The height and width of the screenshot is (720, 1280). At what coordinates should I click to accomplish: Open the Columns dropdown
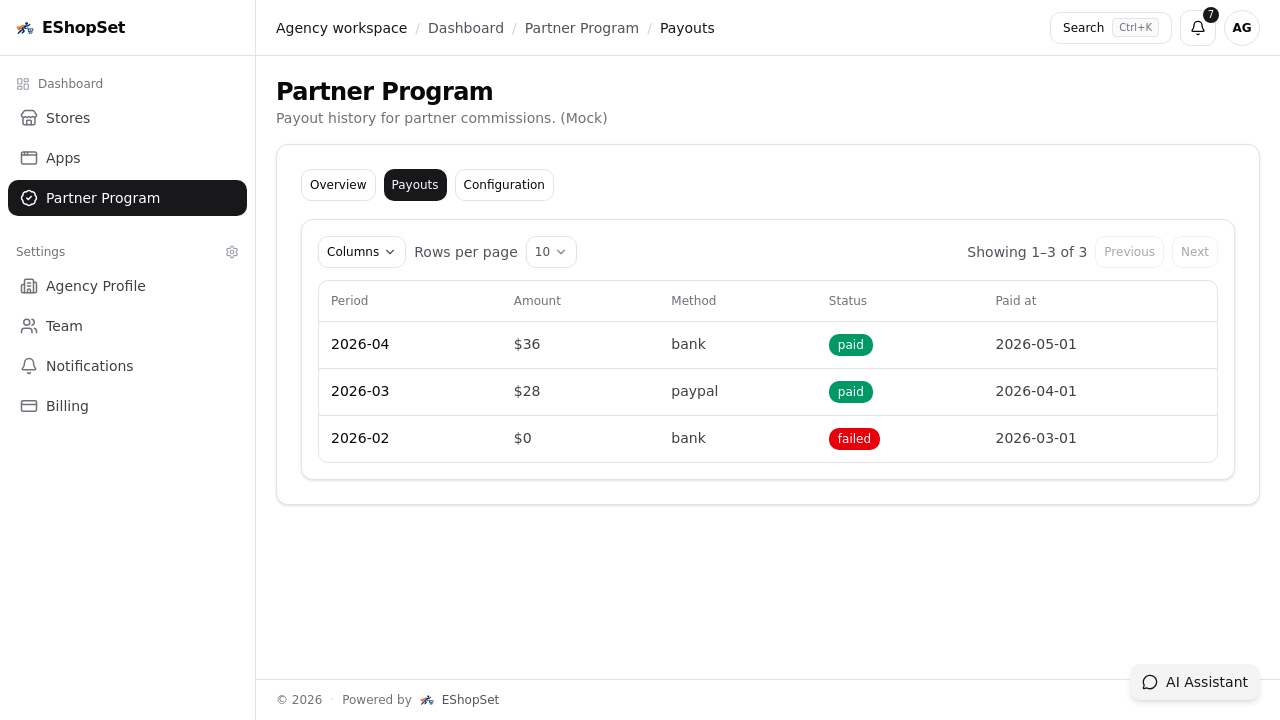coord(362,252)
